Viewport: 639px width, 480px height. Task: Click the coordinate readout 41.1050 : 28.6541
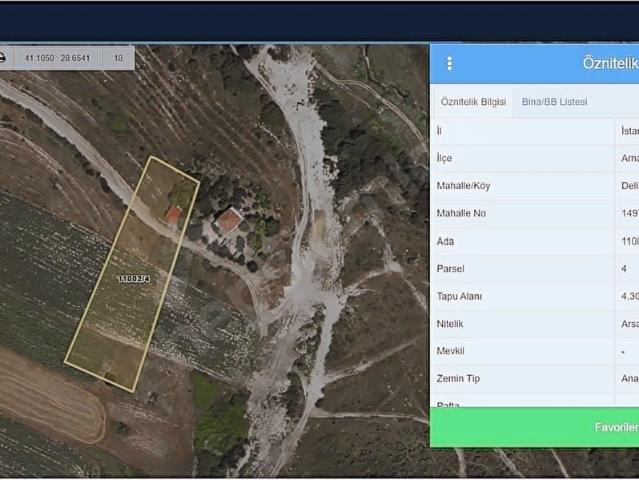pos(57,58)
